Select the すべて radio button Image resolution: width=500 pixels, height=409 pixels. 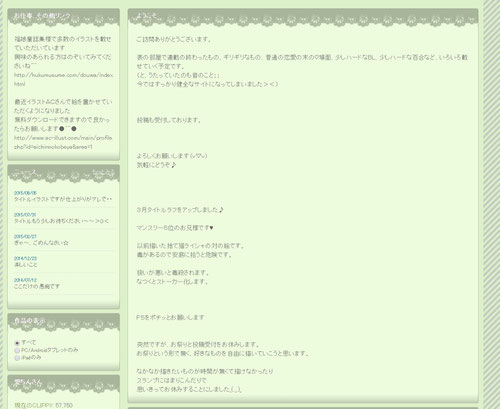[17, 343]
